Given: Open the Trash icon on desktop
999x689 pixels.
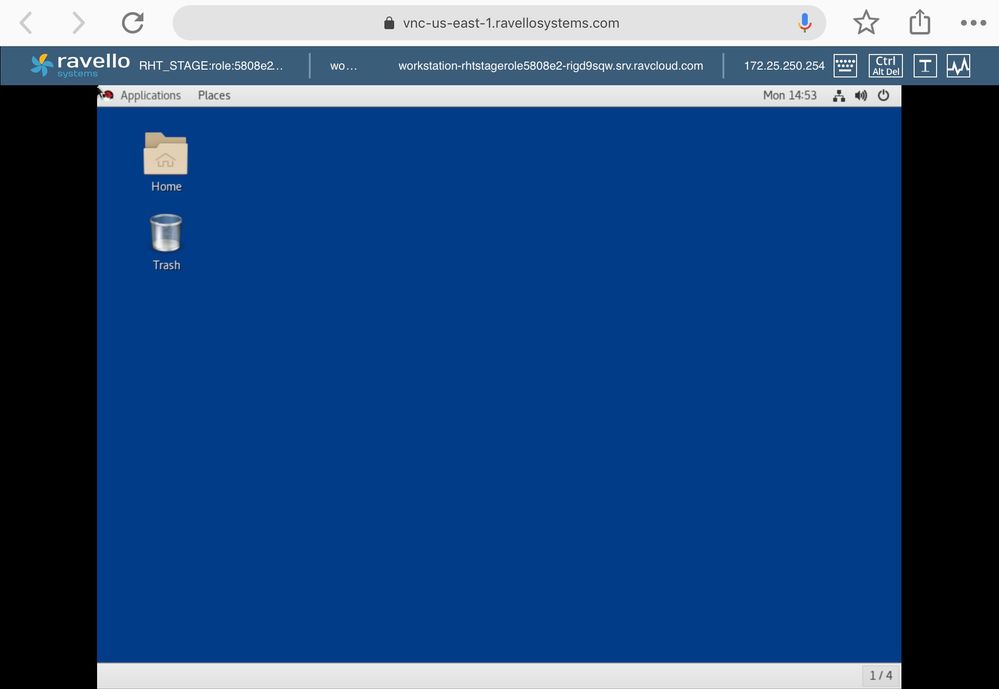Looking at the screenshot, I should click(x=166, y=241).
